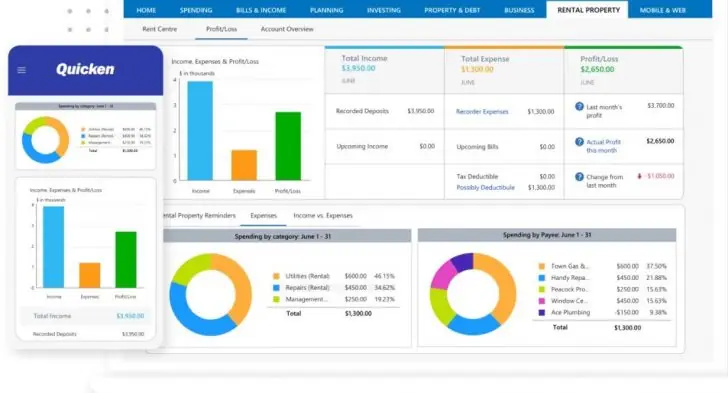Click the Upcoming Bills label
This screenshot has width=728, height=393.
tap(477, 147)
